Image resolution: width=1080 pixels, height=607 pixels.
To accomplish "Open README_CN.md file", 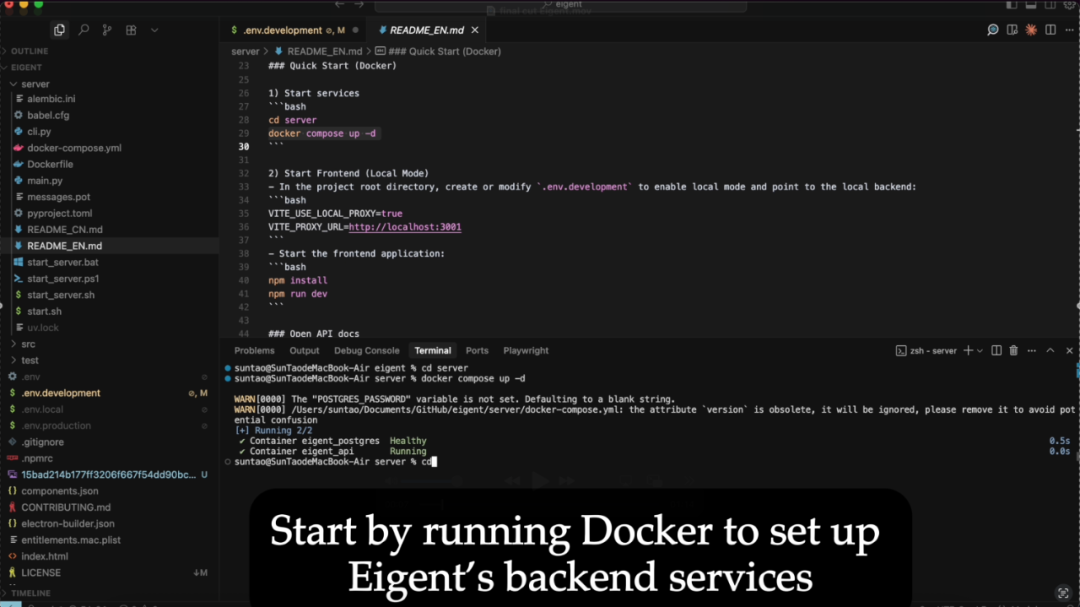I will coord(65,229).
